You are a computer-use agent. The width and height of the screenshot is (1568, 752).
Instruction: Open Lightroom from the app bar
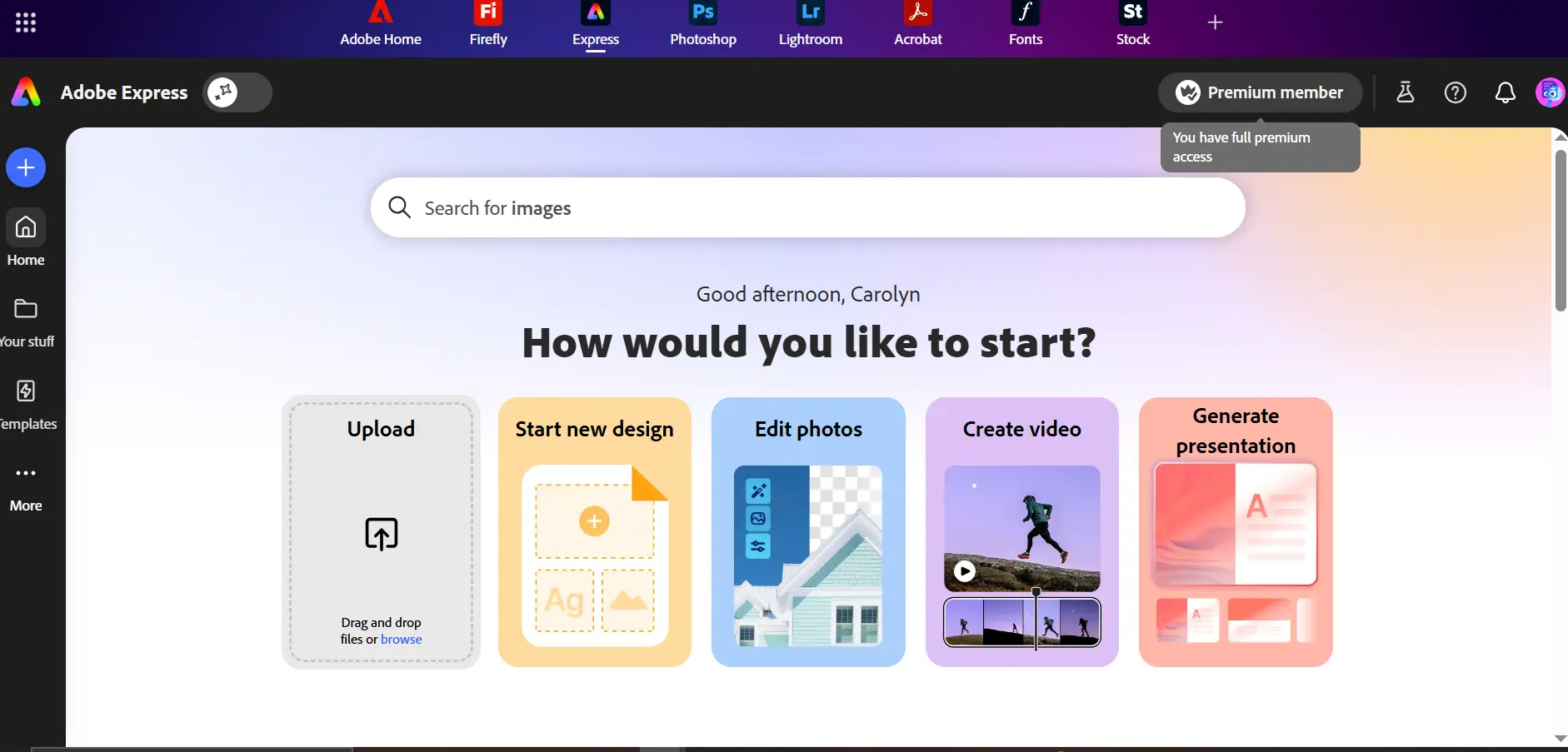click(811, 25)
